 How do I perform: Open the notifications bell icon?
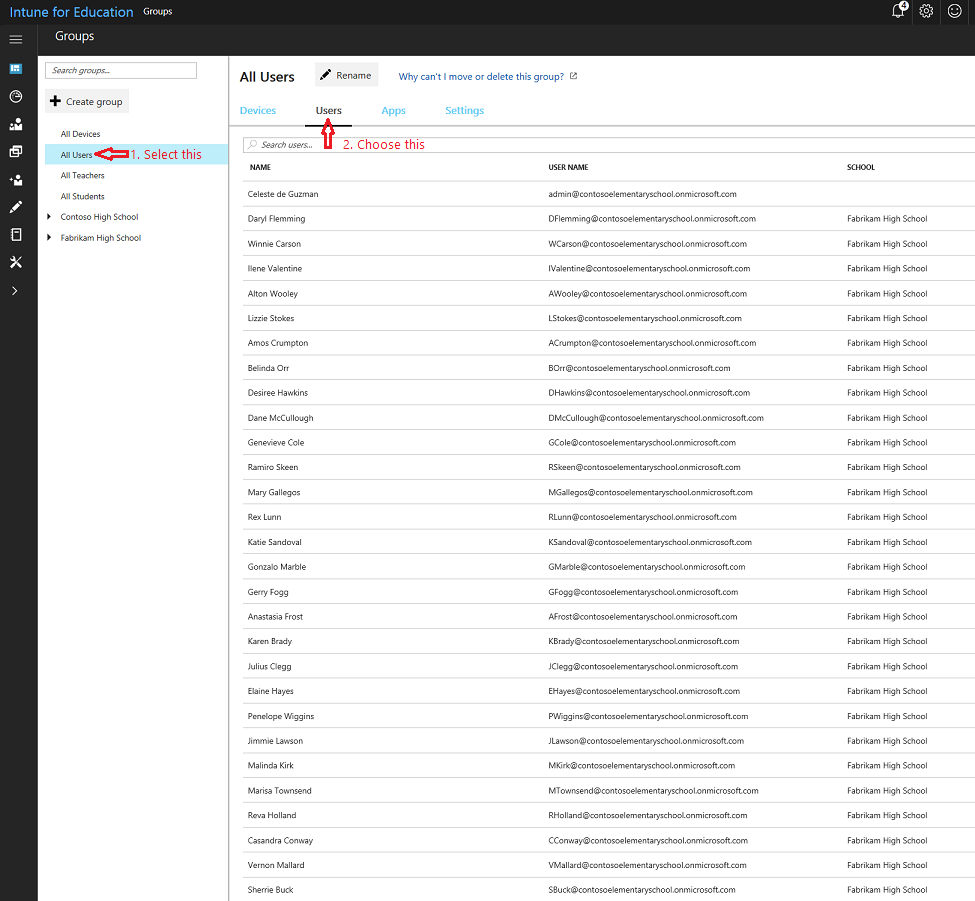(x=898, y=11)
